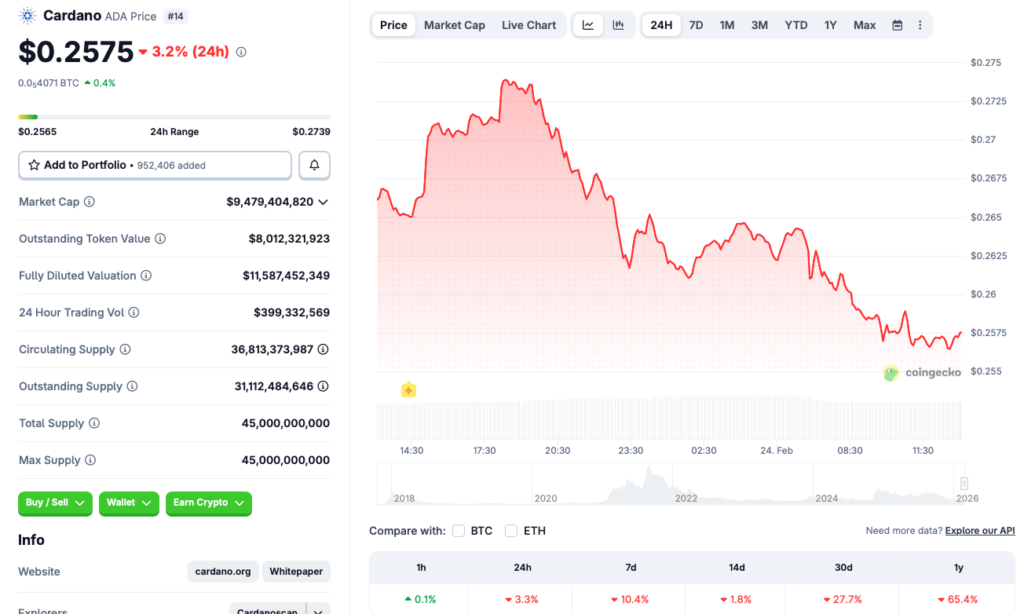Viewport: 1024px width, 614px height.
Task: Switch to the Market Cap tab
Action: click(x=454, y=25)
